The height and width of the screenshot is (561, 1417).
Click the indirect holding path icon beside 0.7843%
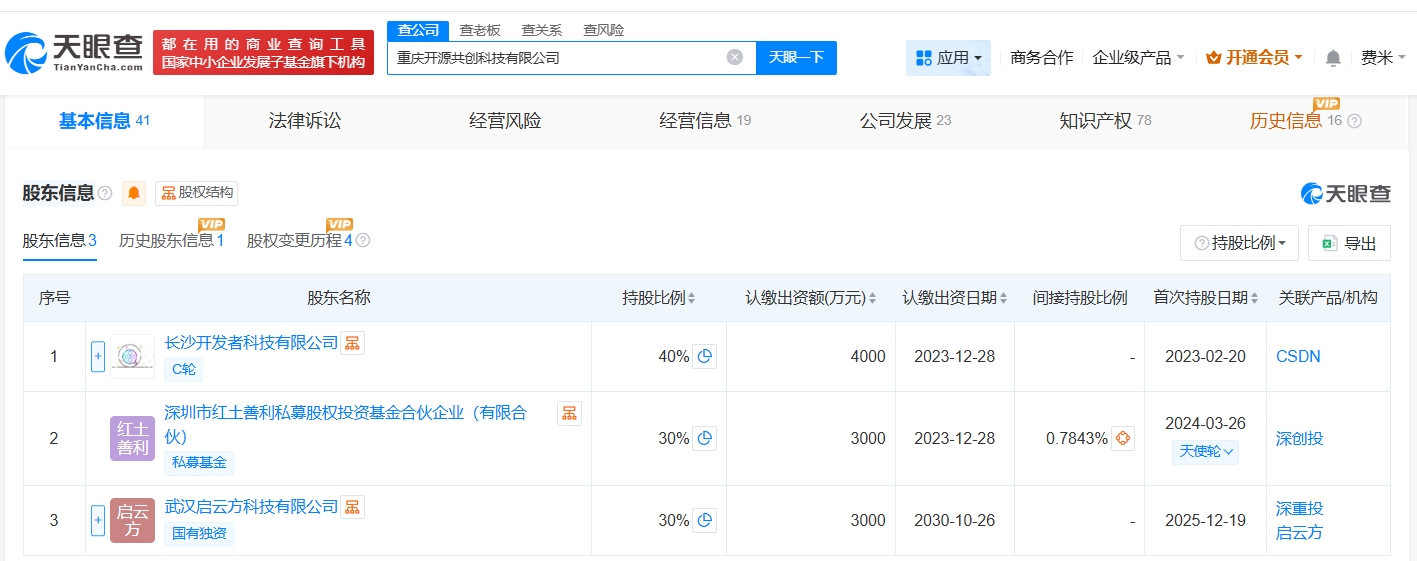tap(1122, 438)
